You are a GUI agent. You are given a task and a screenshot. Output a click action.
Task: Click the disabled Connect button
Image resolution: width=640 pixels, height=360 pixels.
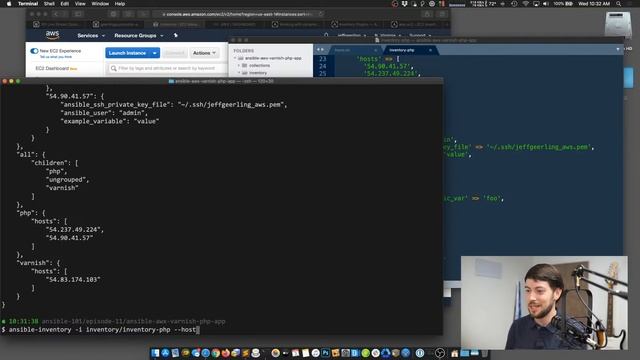pyautogui.click(x=174, y=53)
